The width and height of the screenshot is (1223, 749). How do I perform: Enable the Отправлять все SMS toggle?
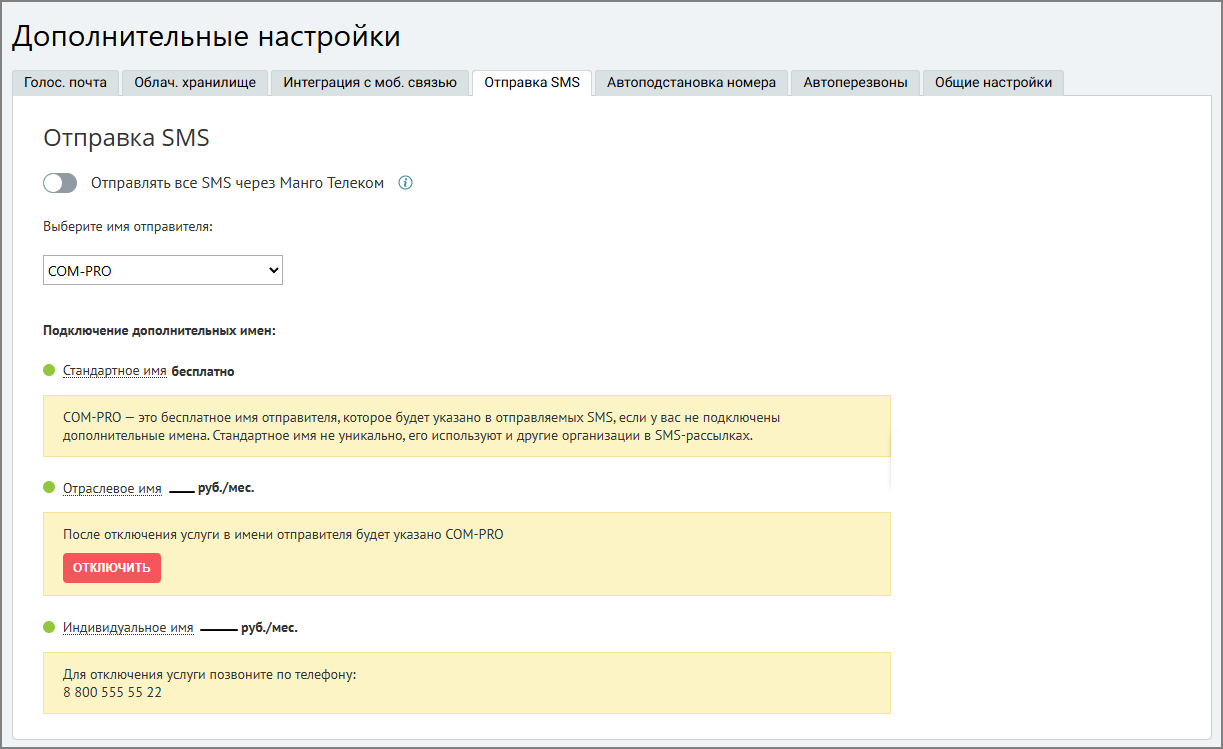pos(60,183)
